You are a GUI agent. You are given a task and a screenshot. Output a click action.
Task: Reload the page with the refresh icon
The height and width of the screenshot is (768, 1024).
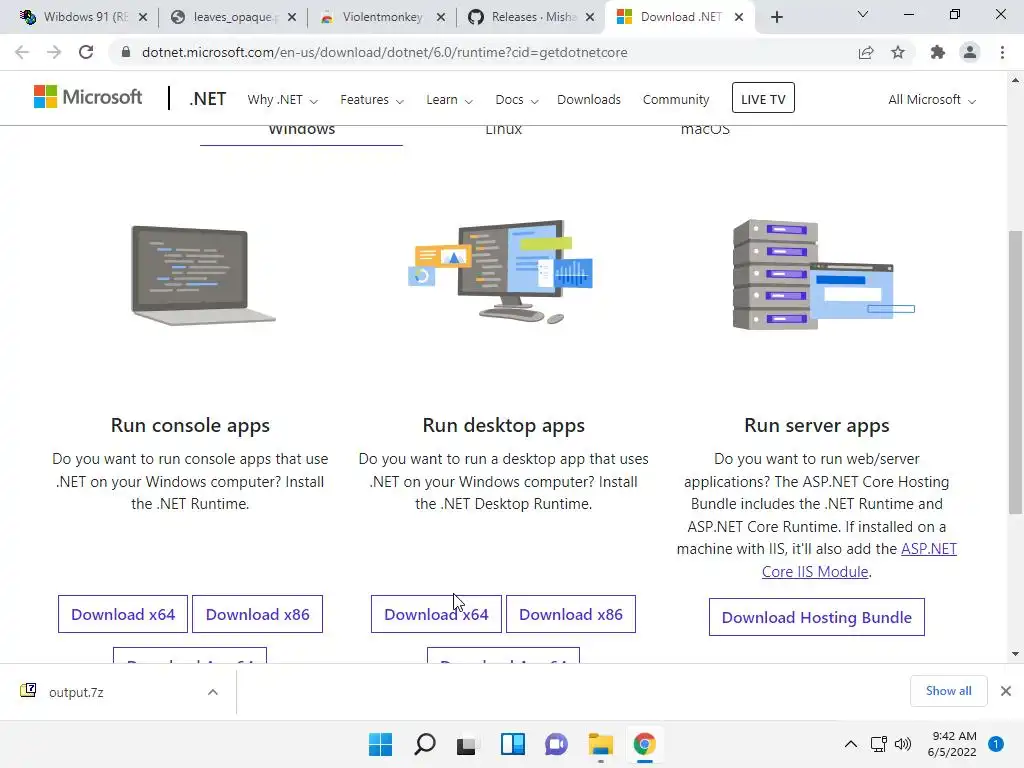tap(86, 52)
